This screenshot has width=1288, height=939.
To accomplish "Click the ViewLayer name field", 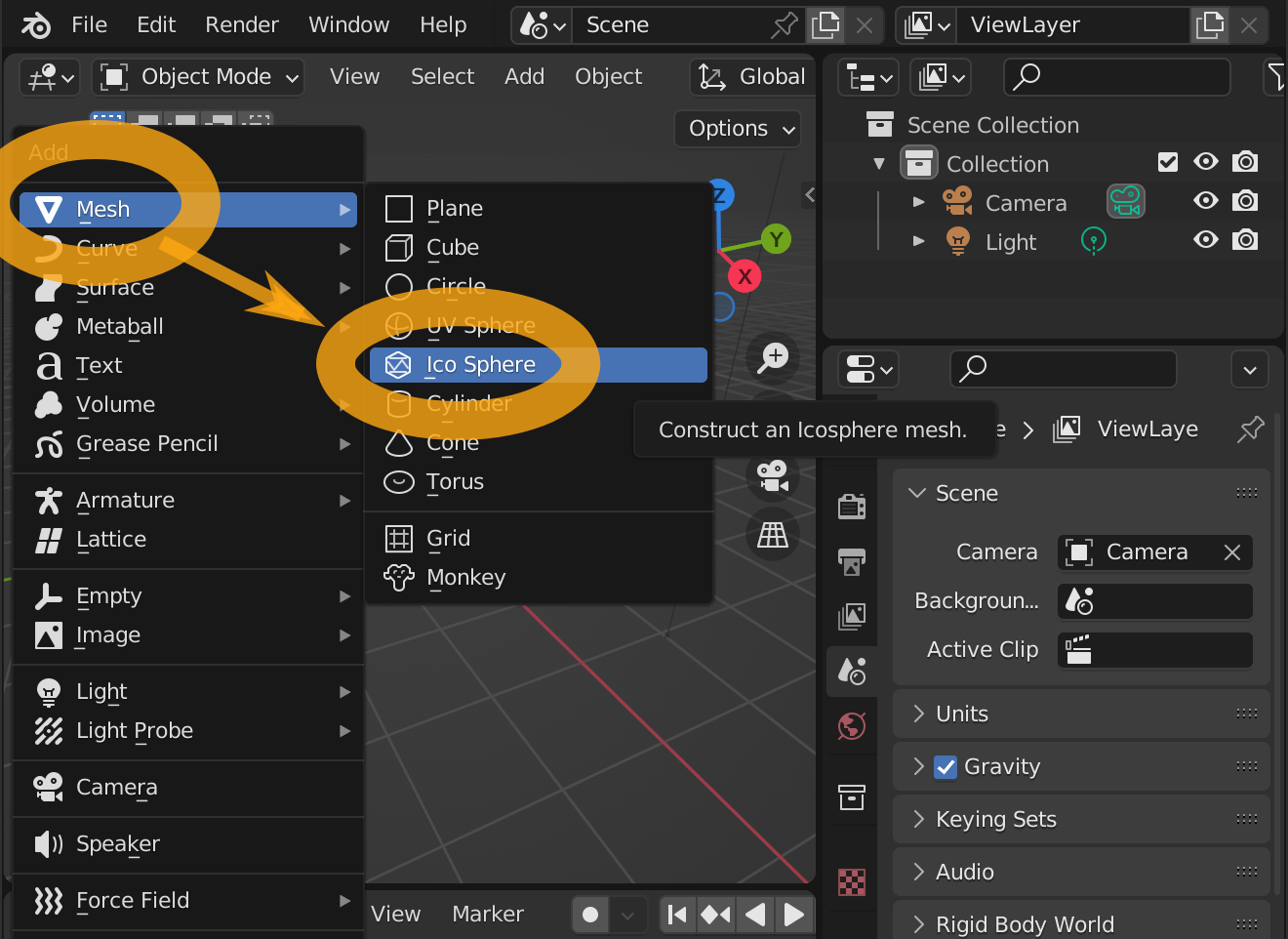I will coord(1073,25).
